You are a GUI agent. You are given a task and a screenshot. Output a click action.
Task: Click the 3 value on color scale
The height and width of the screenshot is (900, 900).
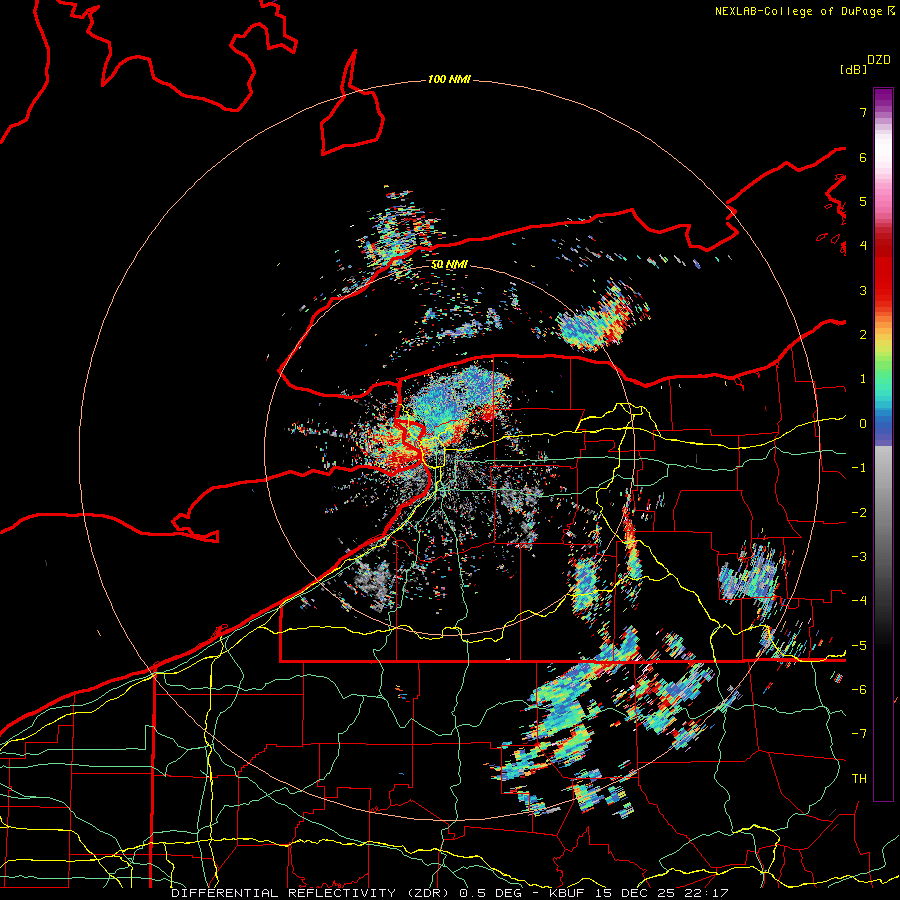tap(863, 290)
